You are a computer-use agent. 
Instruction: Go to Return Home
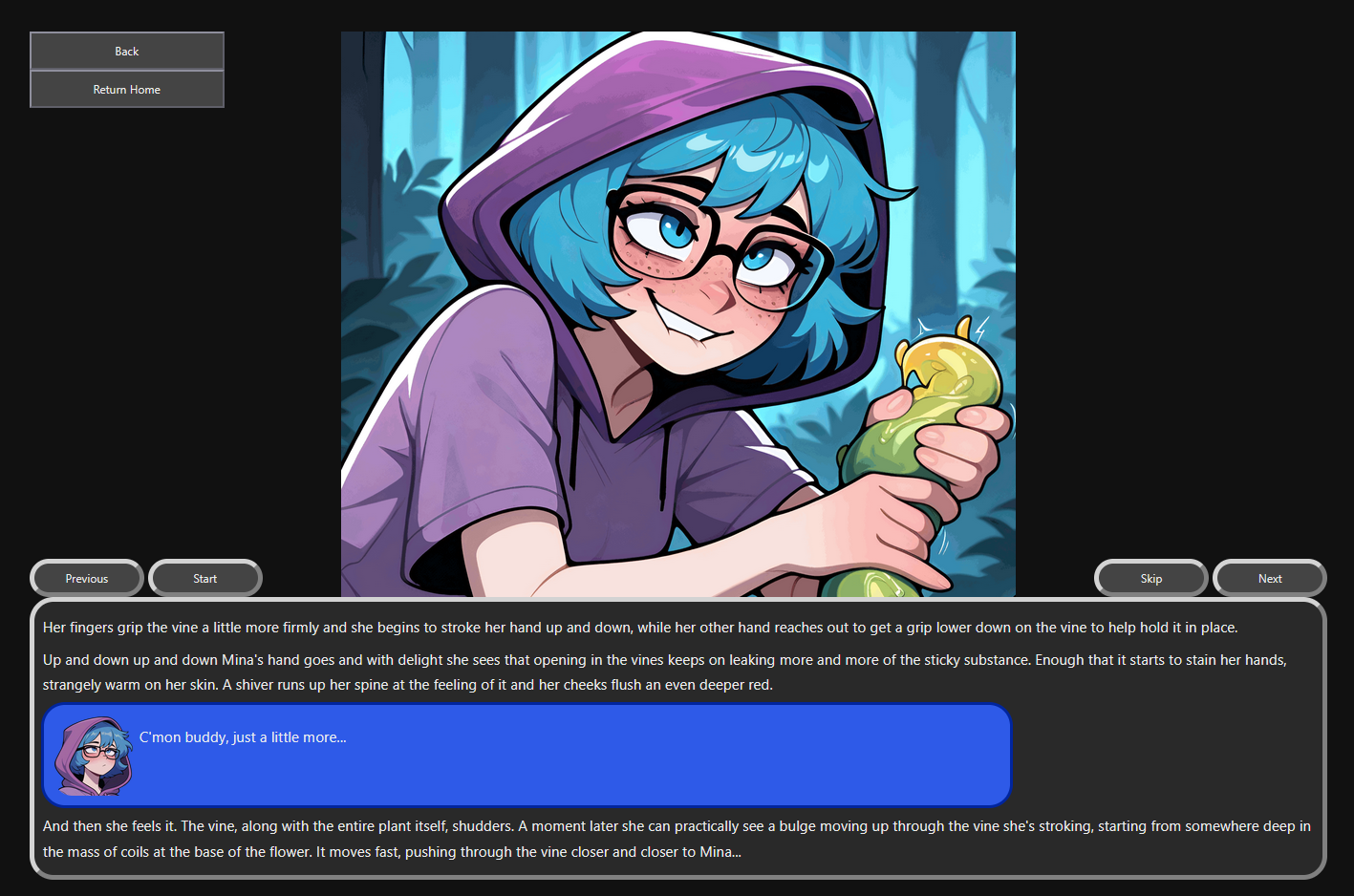tap(127, 90)
